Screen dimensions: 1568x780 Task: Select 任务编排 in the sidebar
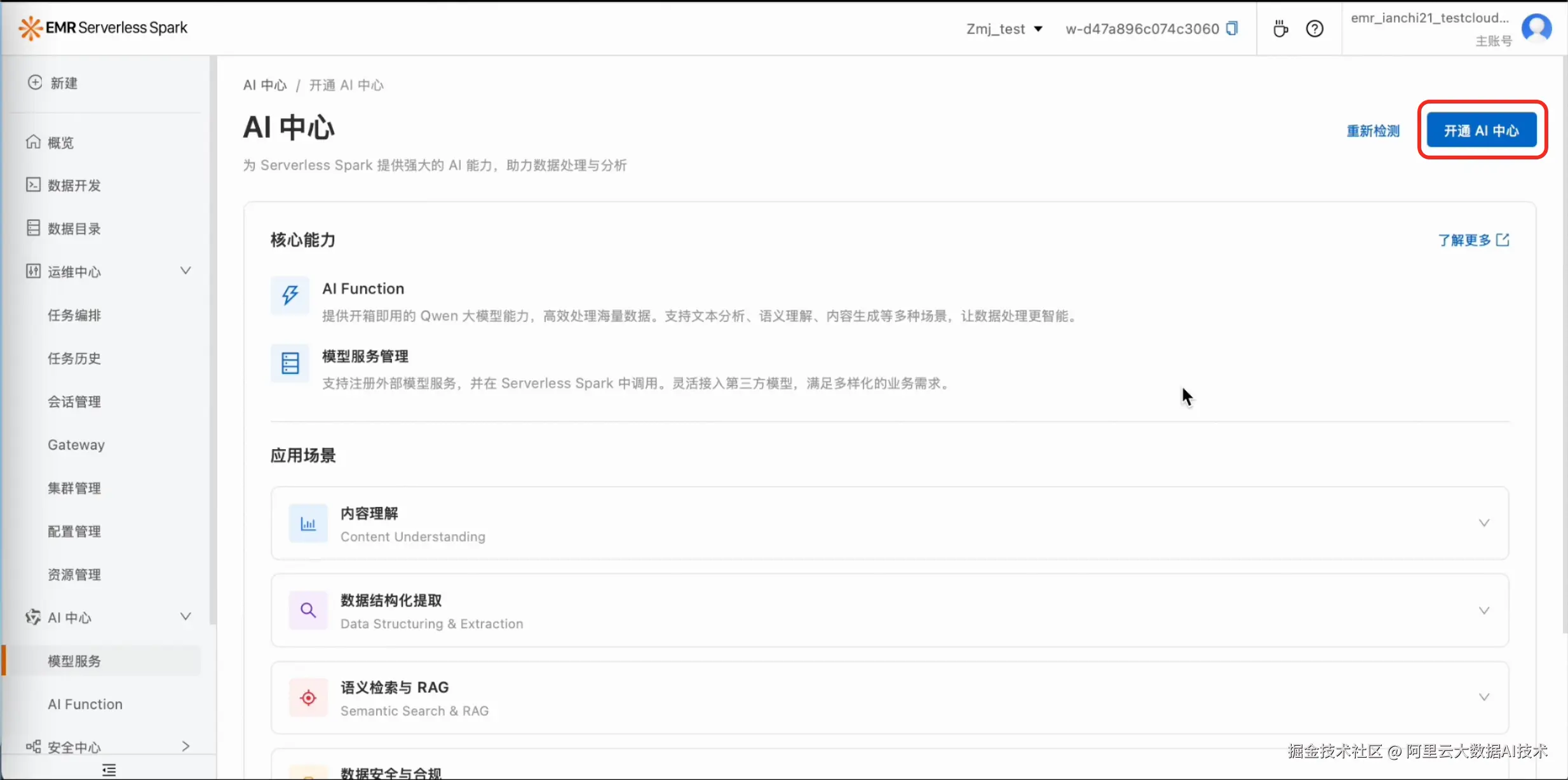pos(74,315)
